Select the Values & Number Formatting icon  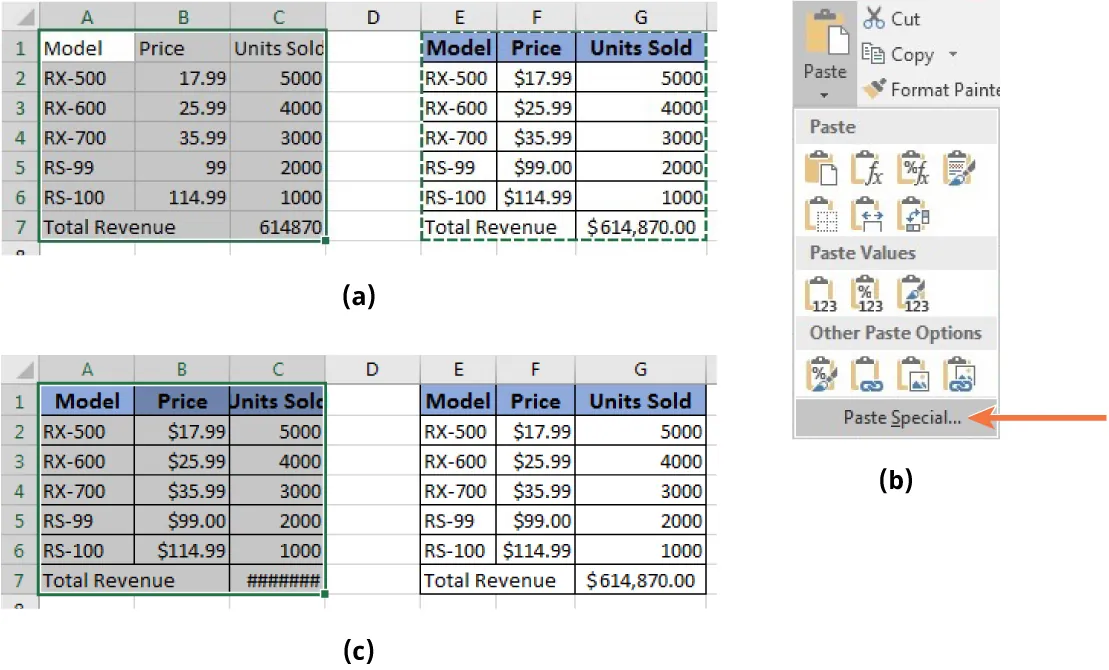[x=869, y=289]
